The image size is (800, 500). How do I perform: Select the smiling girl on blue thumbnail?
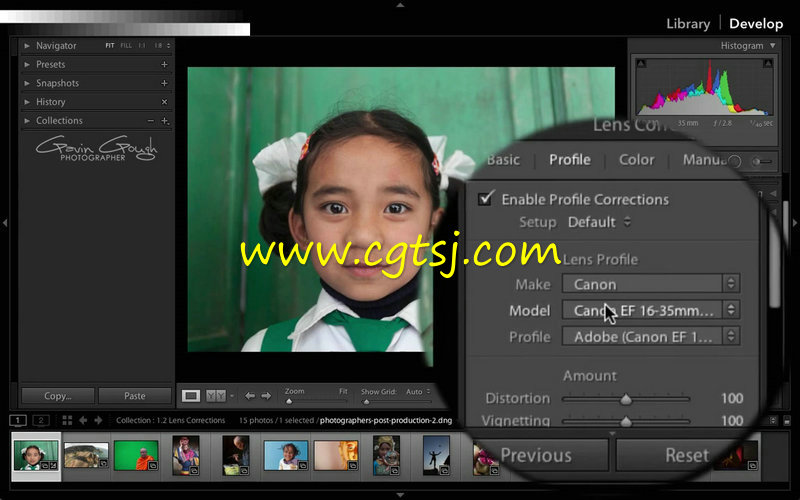pos(286,455)
